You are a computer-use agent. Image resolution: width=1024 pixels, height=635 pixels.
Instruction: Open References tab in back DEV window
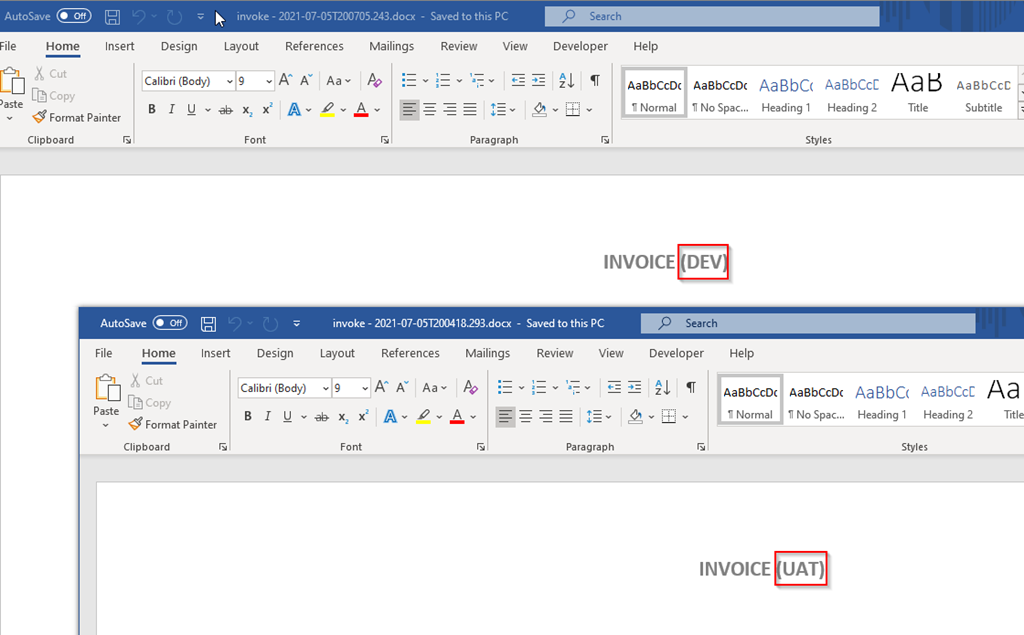tap(314, 46)
